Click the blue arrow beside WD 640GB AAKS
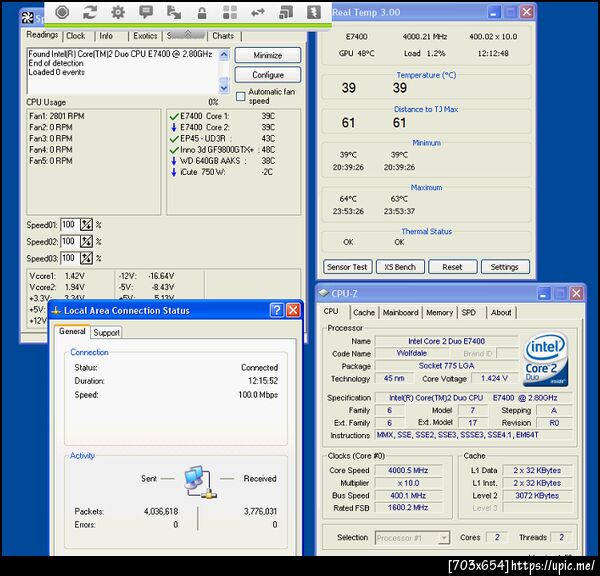This screenshot has height=576, width=600. pos(174,161)
